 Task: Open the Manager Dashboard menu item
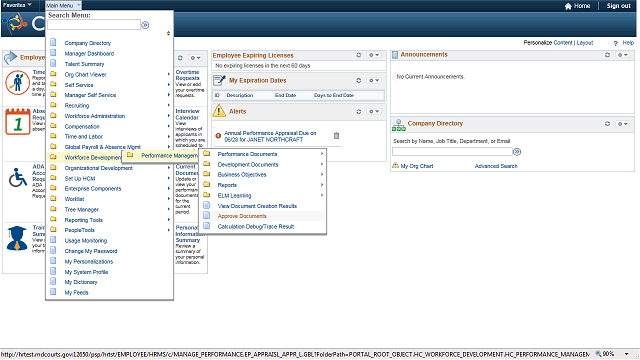pyautogui.click(x=89, y=53)
